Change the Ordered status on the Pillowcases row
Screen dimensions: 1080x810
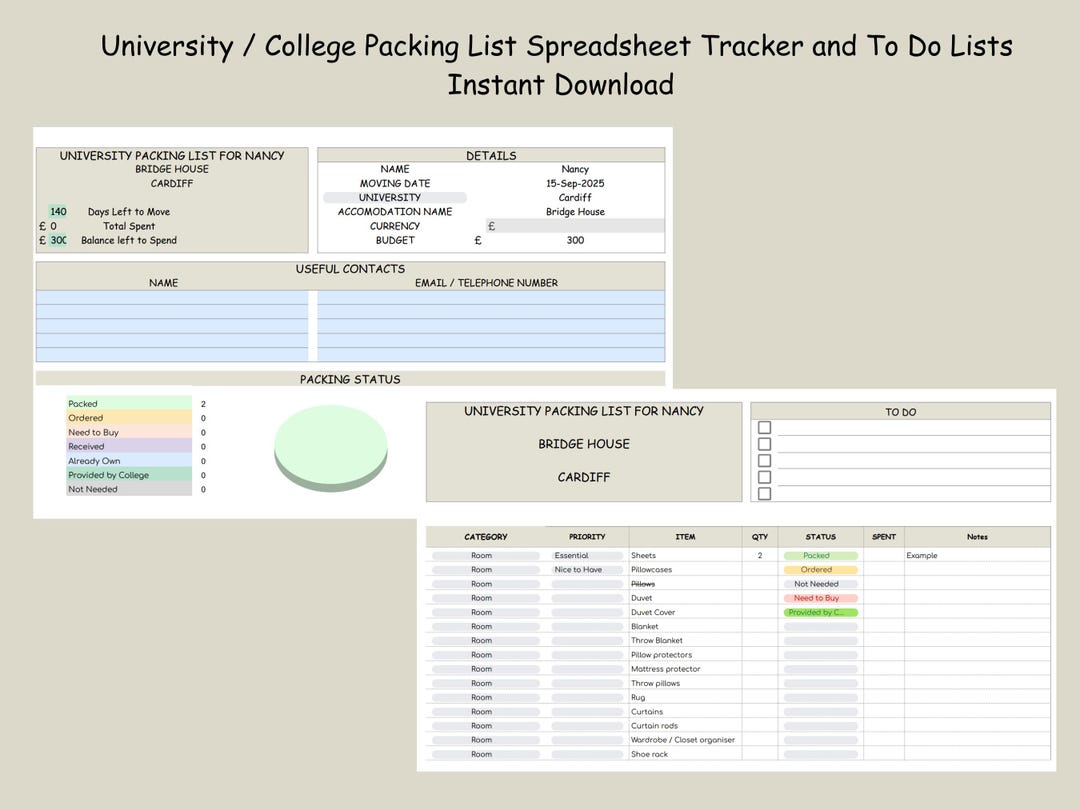click(820, 569)
